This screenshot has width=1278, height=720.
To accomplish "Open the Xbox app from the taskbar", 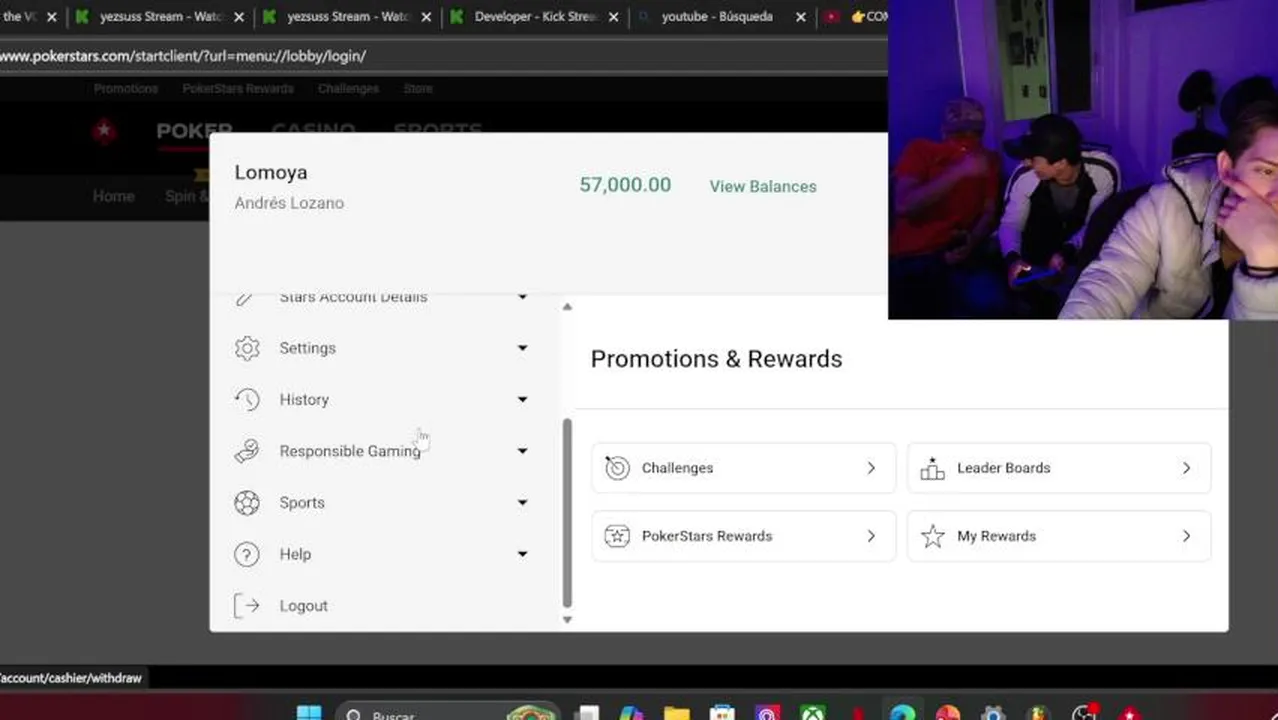I will coord(812,714).
